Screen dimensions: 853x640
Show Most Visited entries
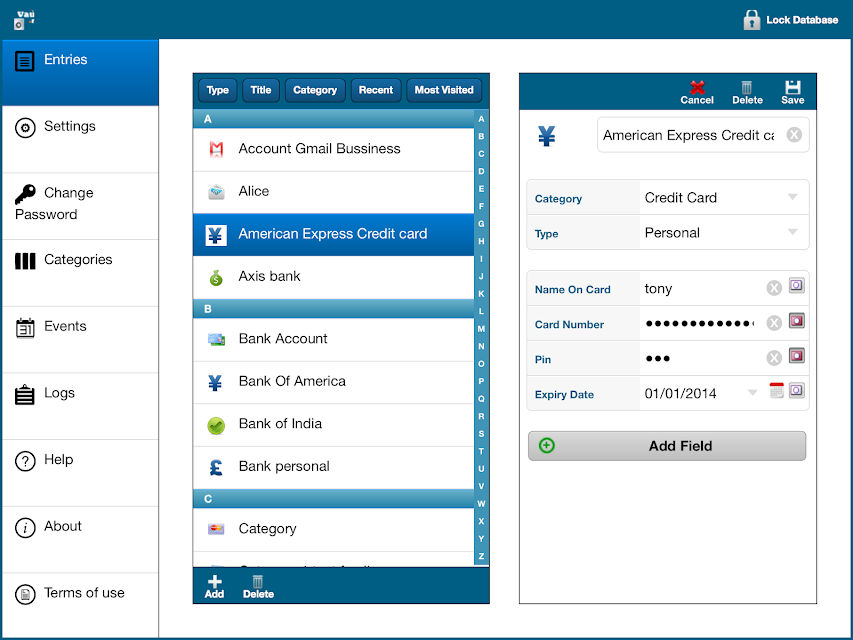[444, 90]
